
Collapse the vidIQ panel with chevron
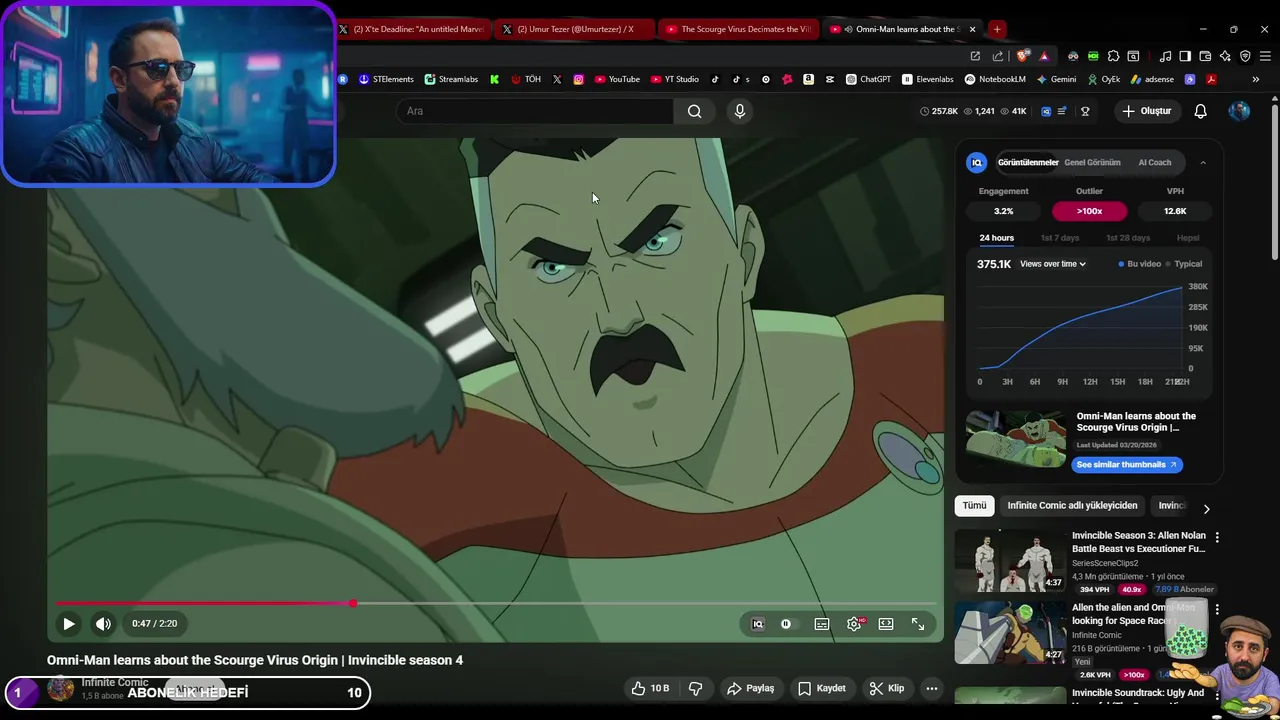tap(1203, 162)
